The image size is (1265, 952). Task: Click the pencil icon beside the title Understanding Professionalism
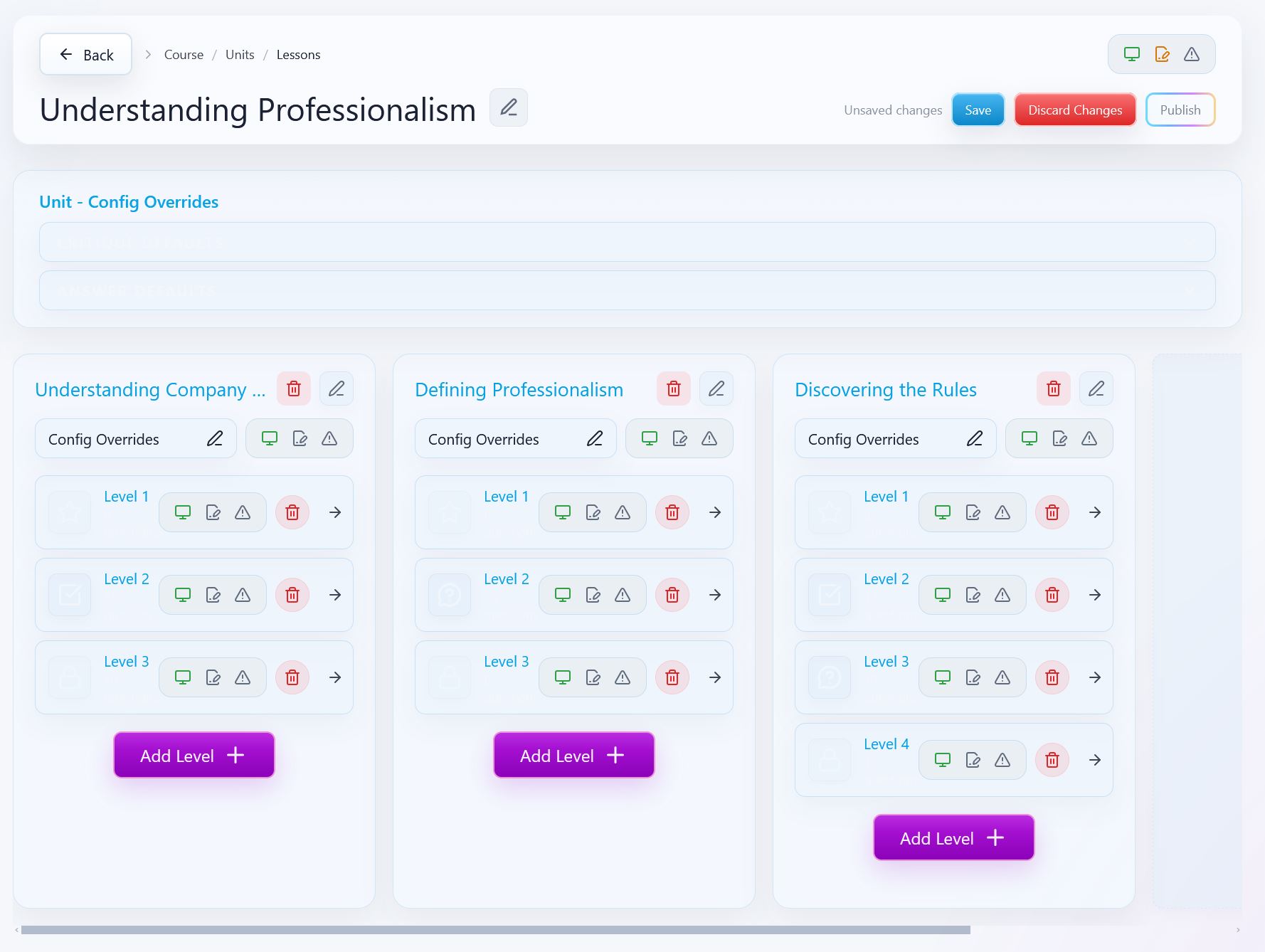508,107
